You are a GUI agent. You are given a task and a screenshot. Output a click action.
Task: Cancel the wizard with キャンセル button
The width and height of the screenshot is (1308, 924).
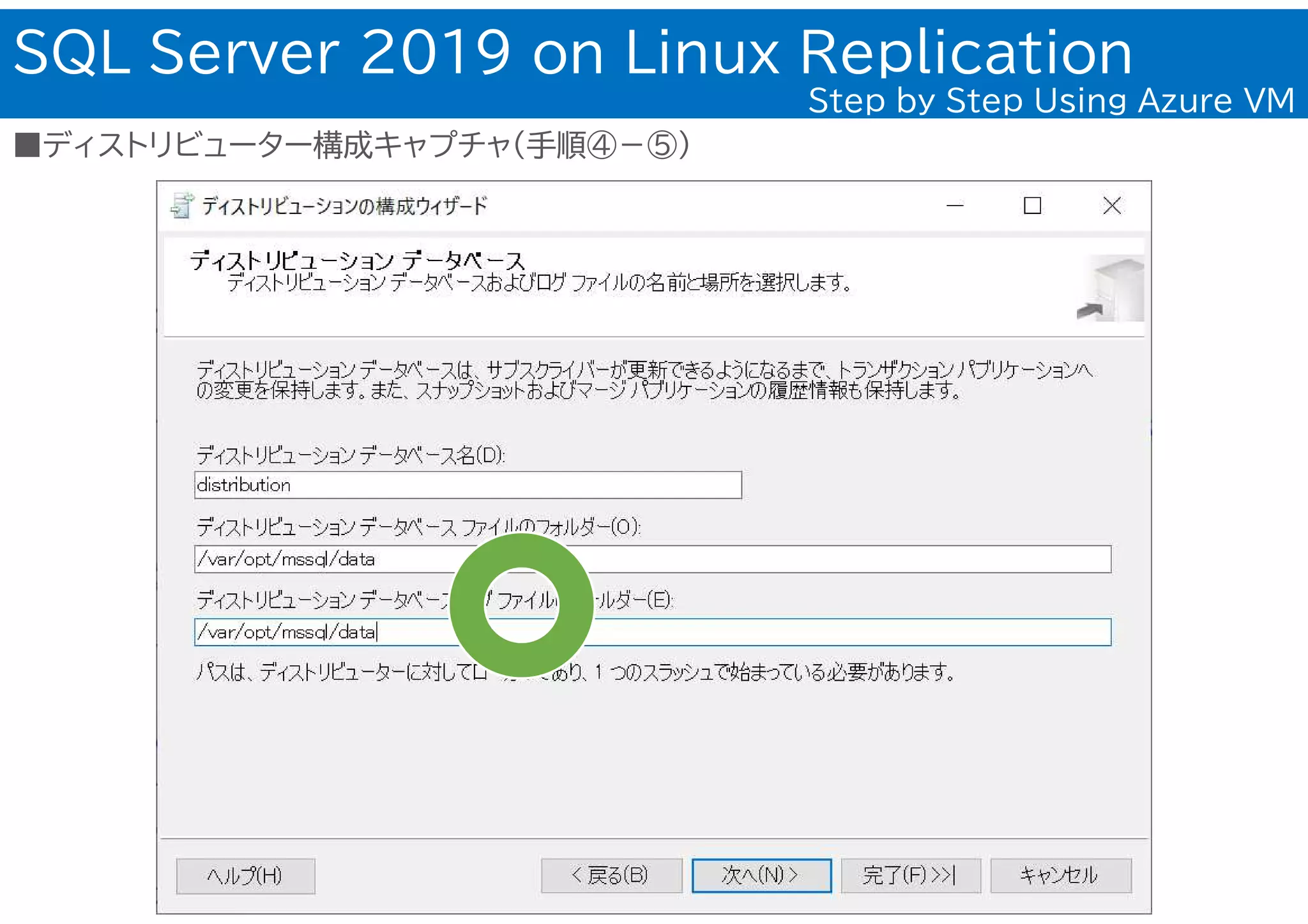(1060, 875)
